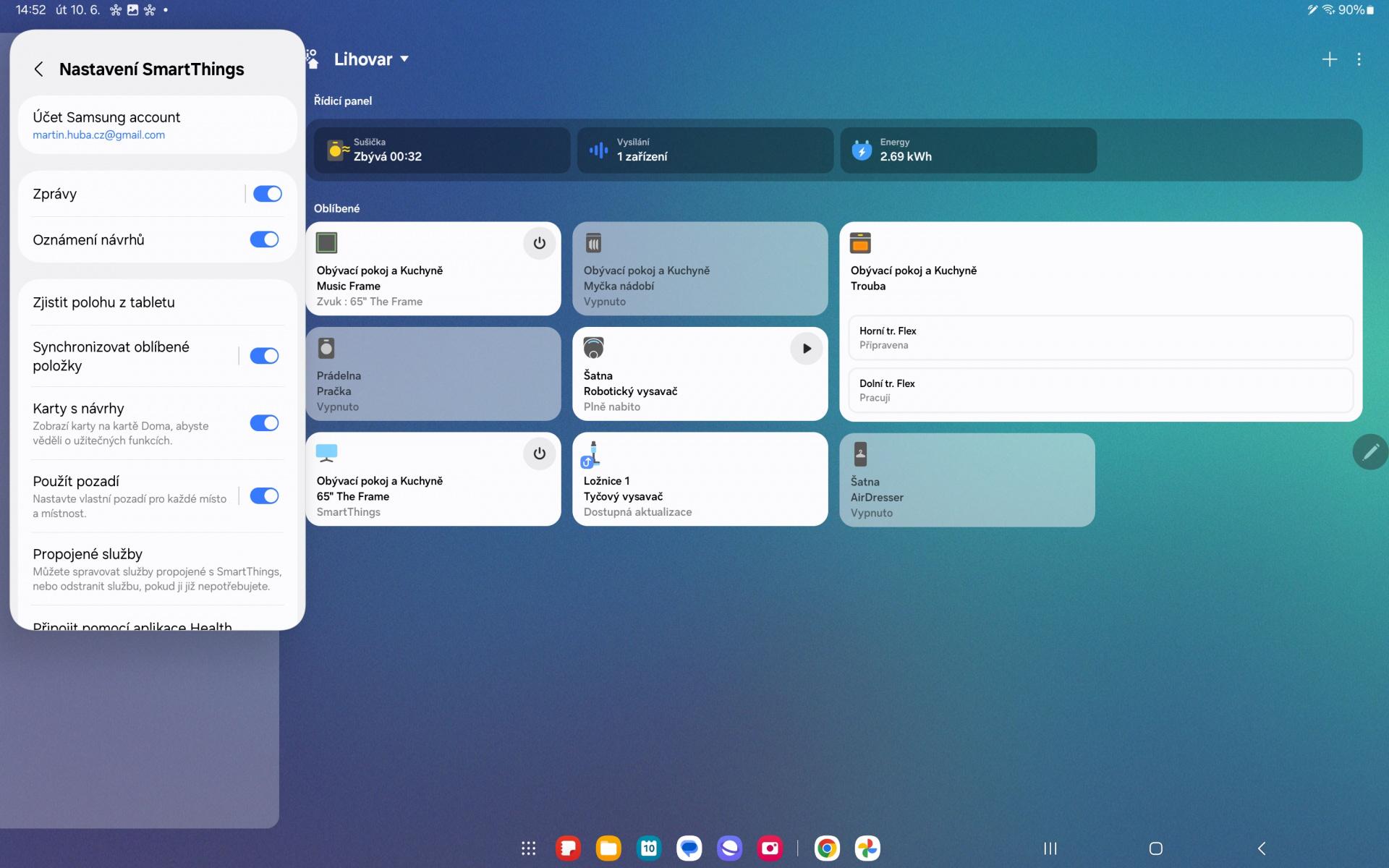Screen dimensions: 1389x868
Task: Click Oblíbené section heading
Action: [x=336, y=208]
